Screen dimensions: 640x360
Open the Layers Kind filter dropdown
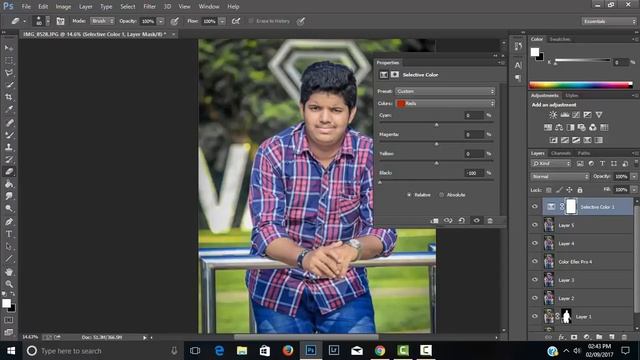pyautogui.click(x=551, y=164)
